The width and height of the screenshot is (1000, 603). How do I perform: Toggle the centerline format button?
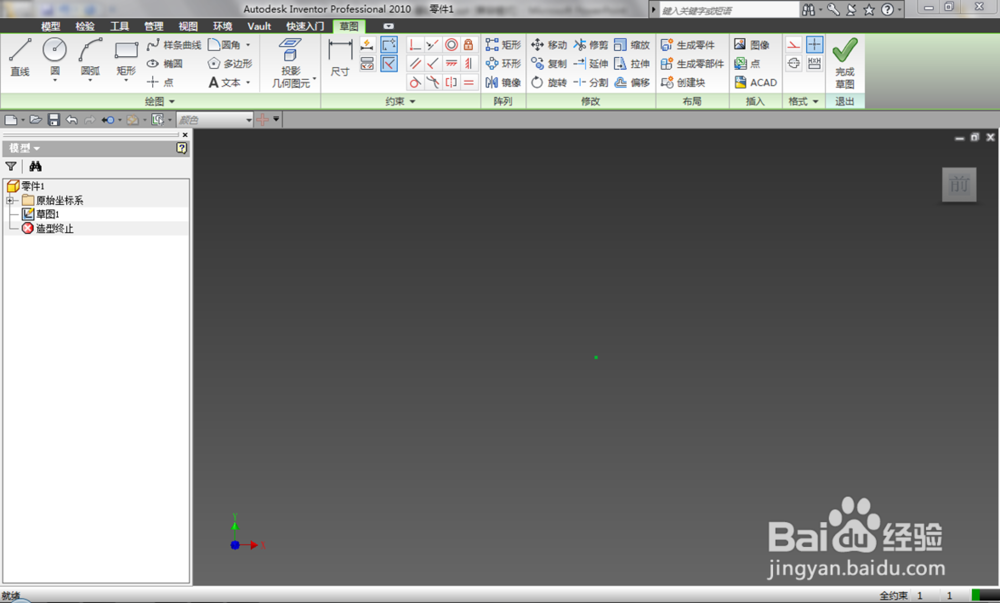point(793,63)
